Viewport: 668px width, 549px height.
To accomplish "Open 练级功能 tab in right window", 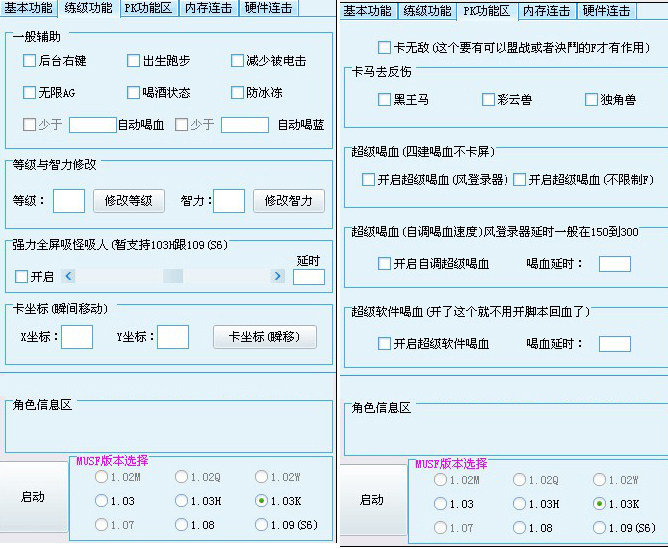I will click(427, 11).
